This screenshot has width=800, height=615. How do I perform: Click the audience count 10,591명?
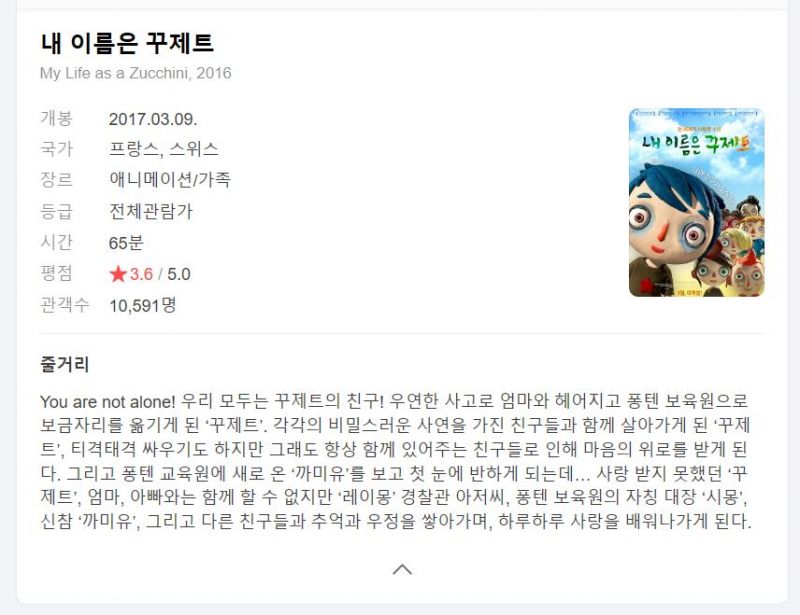(143, 305)
